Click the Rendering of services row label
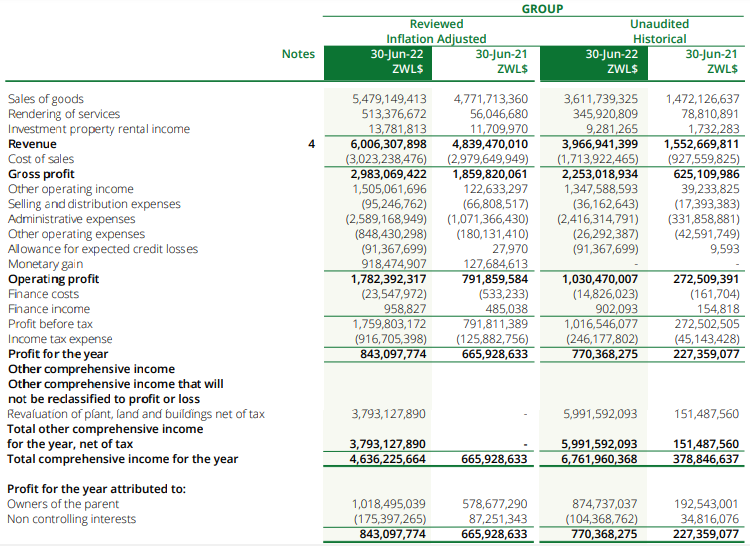Image resolution: width=750 pixels, height=546 pixels. click(64, 114)
